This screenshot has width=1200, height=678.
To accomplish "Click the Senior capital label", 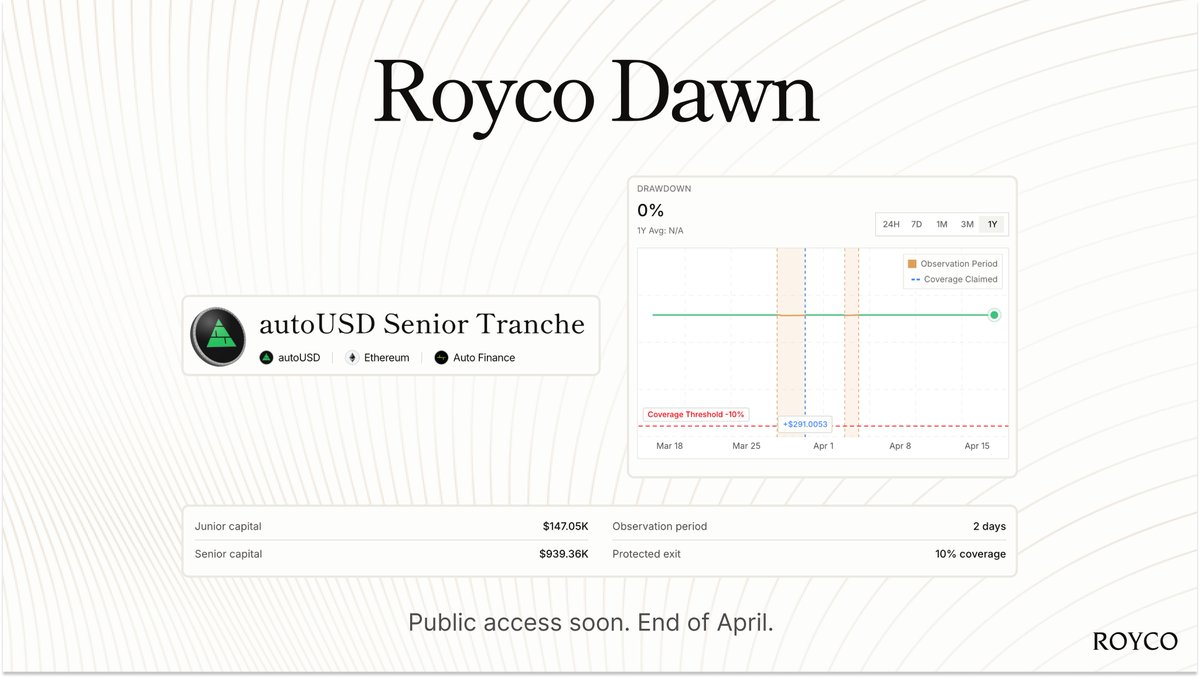I will click(228, 554).
